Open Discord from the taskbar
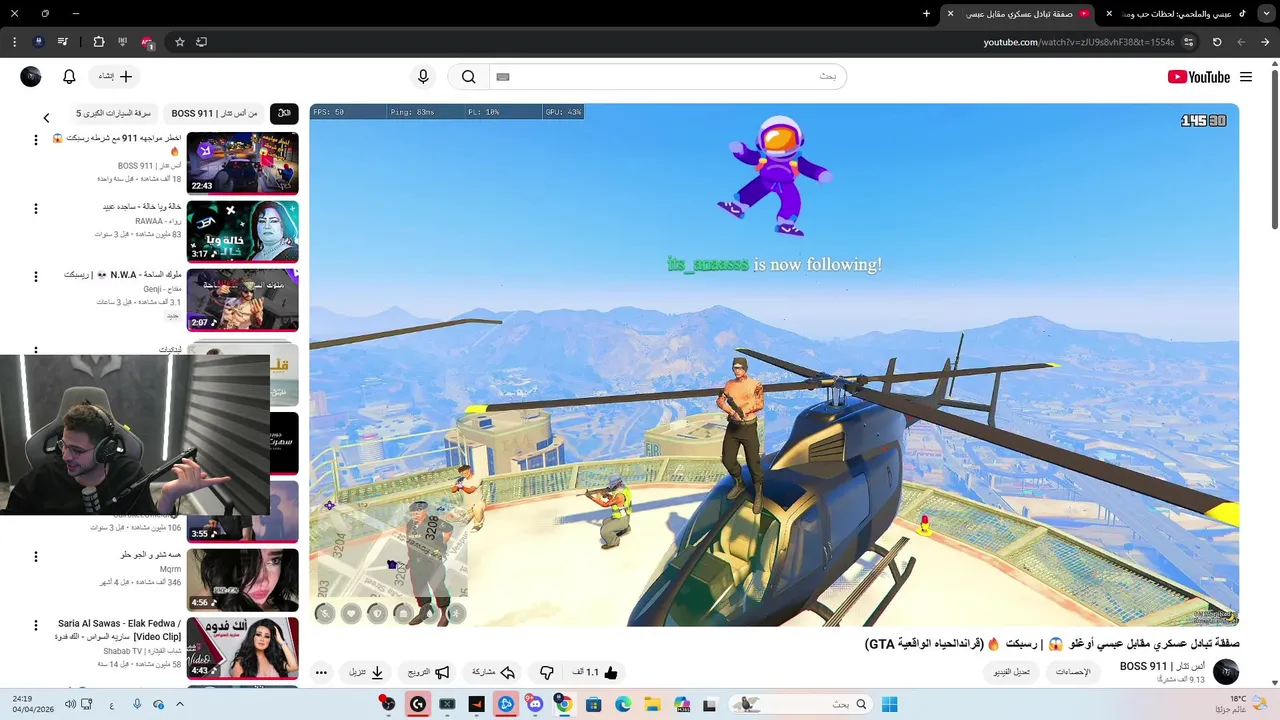Screen dimensions: 1280x720 tap(535, 704)
